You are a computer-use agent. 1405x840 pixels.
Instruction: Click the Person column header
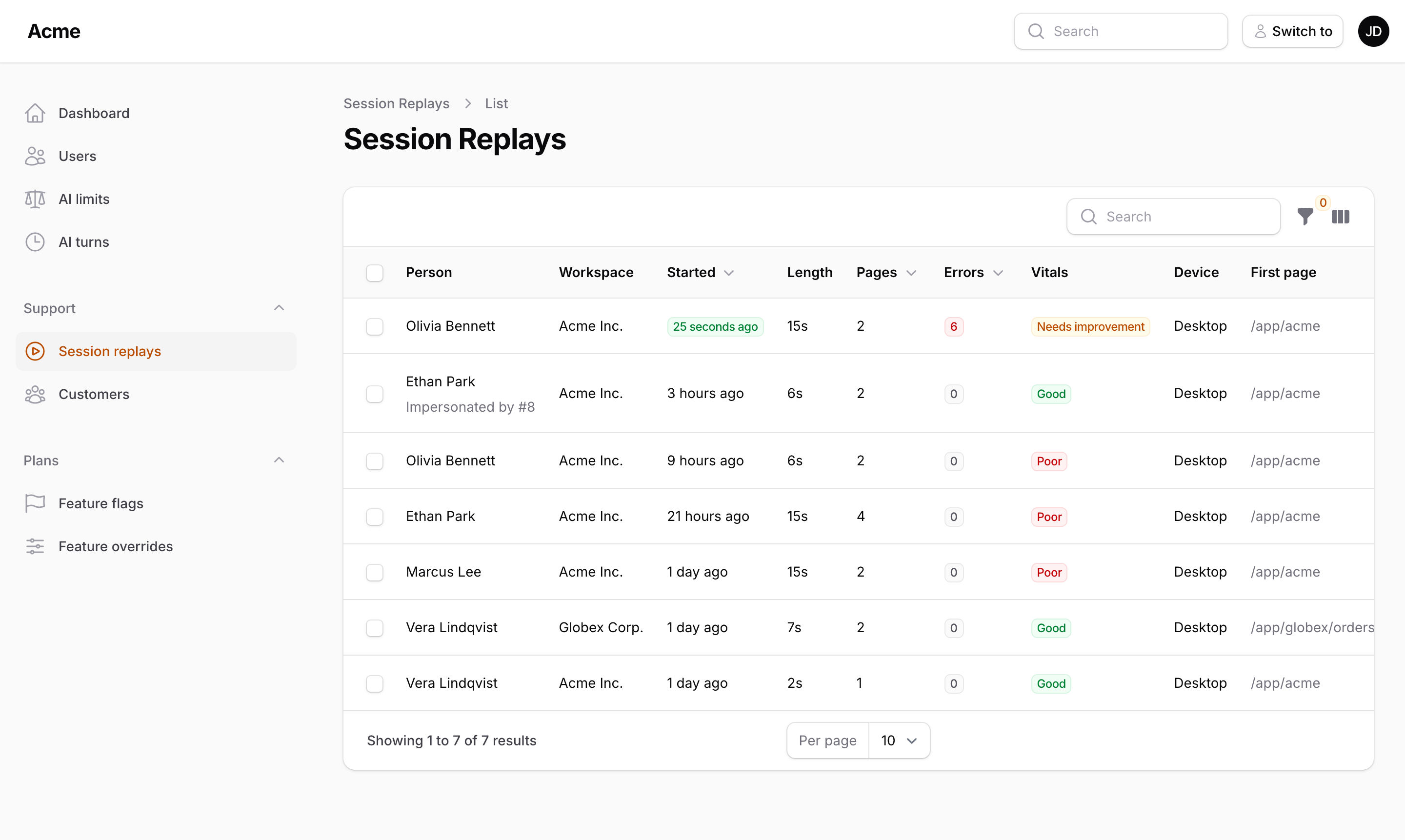pyautogui.click(x=428, y=273)
